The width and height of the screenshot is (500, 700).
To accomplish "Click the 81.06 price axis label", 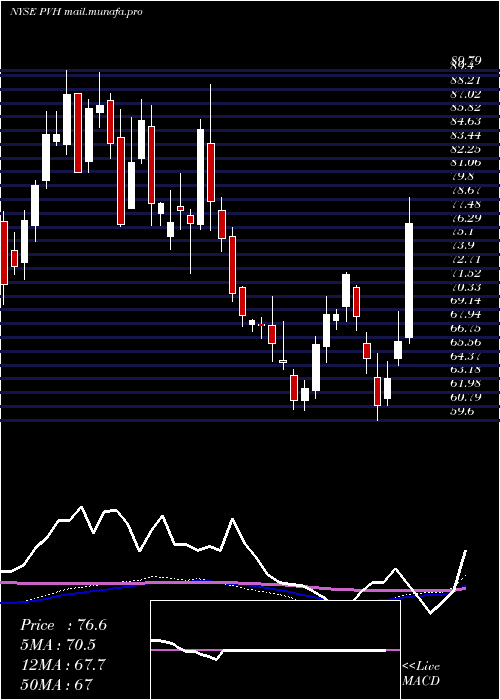I will tap(465, 163).
